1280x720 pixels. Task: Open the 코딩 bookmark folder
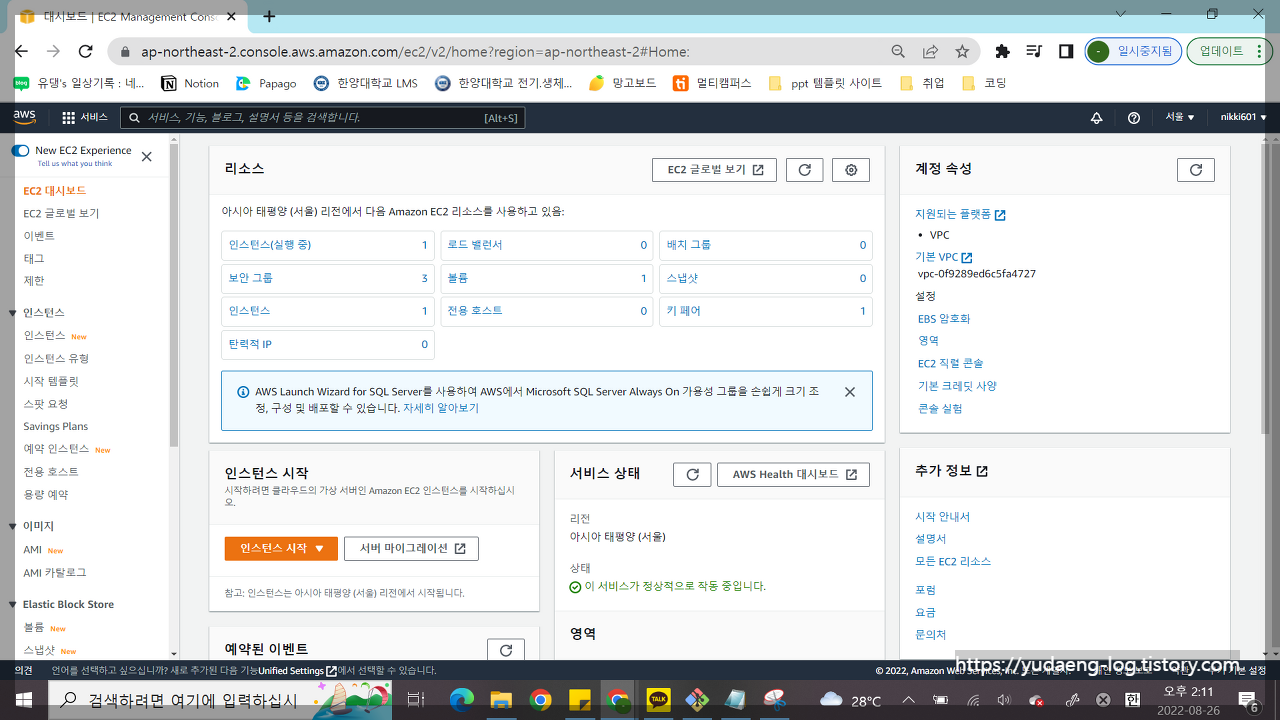pos(983,83)
